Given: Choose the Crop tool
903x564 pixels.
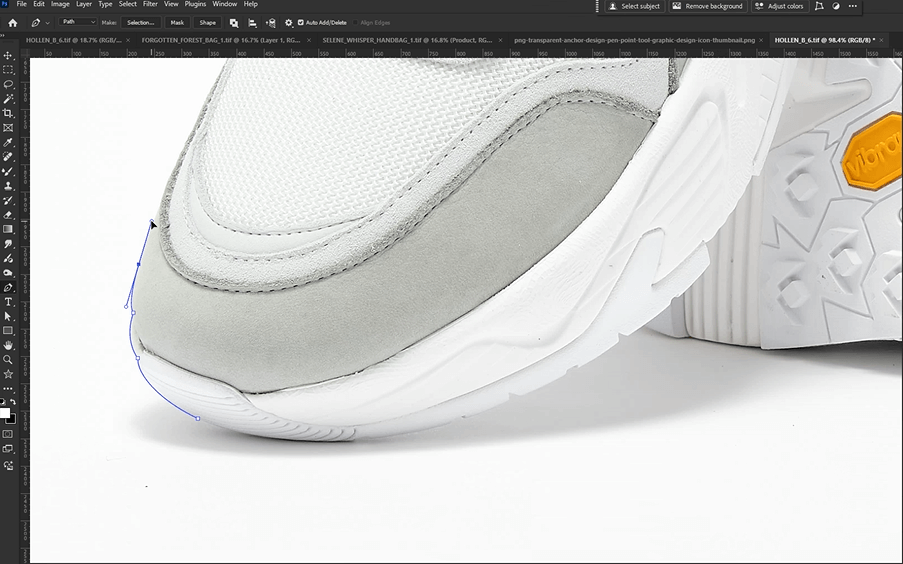Looking at the screenshot, I should (8, 113).
